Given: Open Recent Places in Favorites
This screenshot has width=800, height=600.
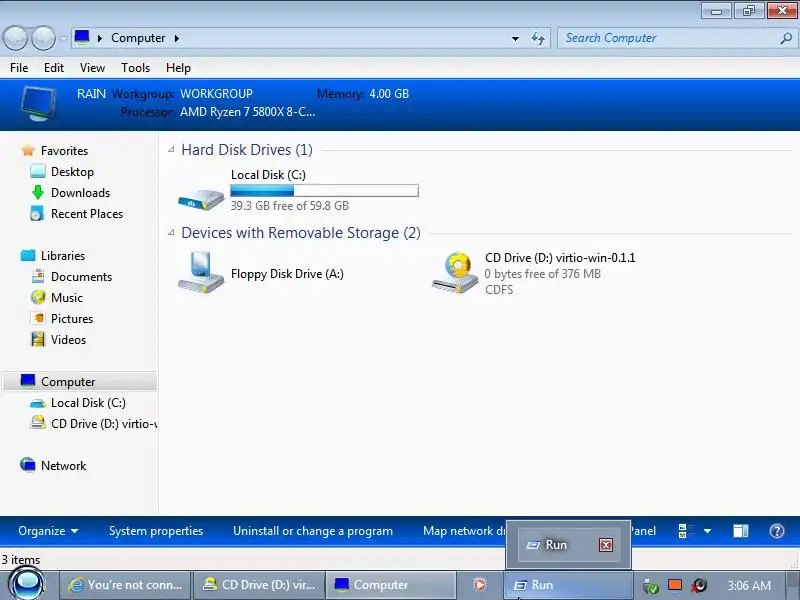Looking at the screenshot, I should click(87, 214).
